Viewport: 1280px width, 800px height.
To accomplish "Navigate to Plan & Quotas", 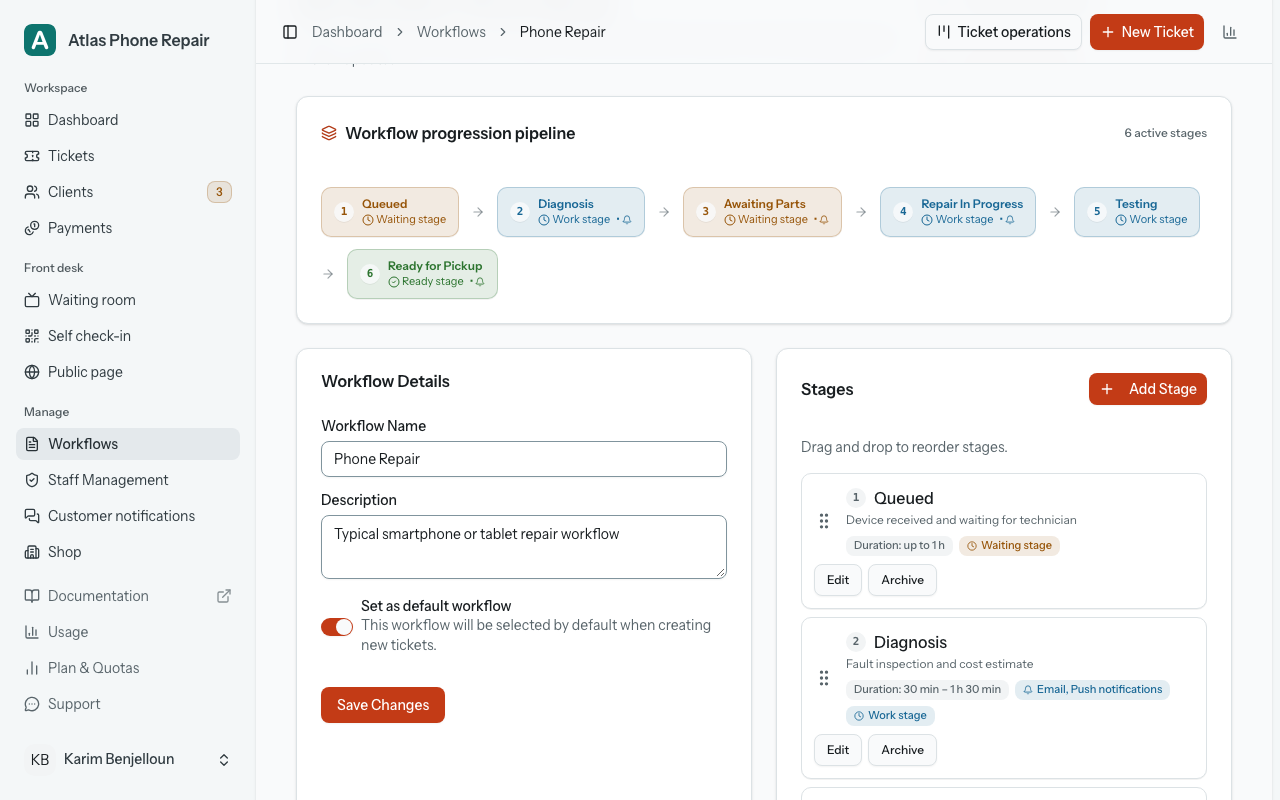I will coord(128,668).
